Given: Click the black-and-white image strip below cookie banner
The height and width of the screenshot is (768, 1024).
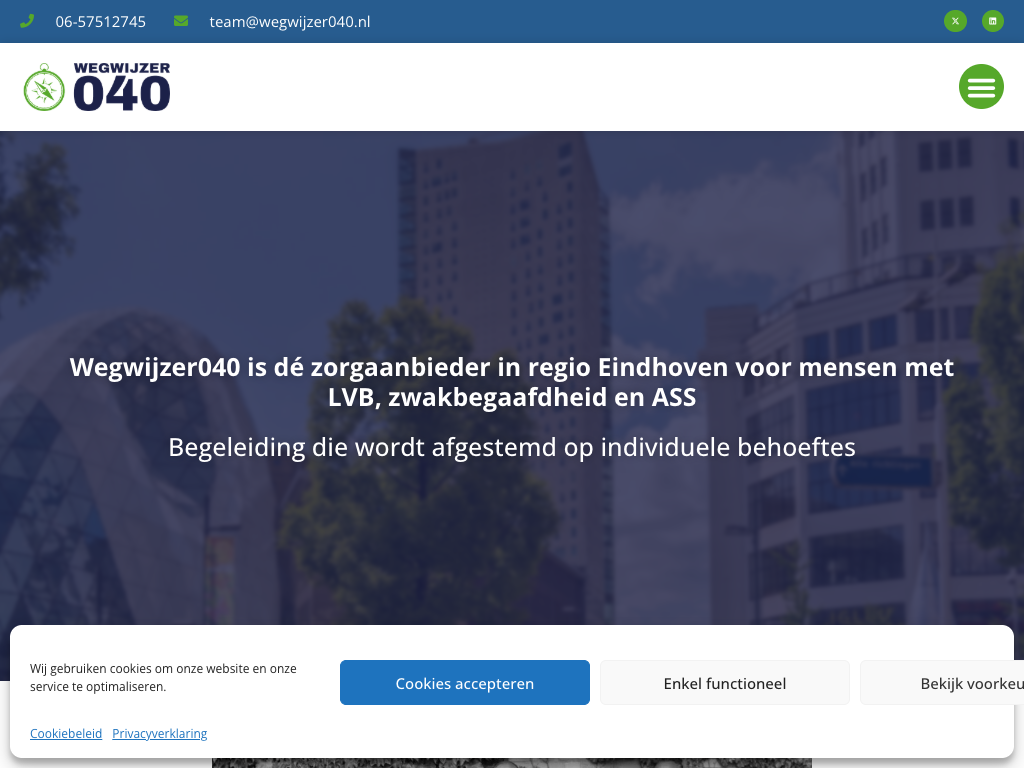Looking at the screenshot, I should point(512,763).
